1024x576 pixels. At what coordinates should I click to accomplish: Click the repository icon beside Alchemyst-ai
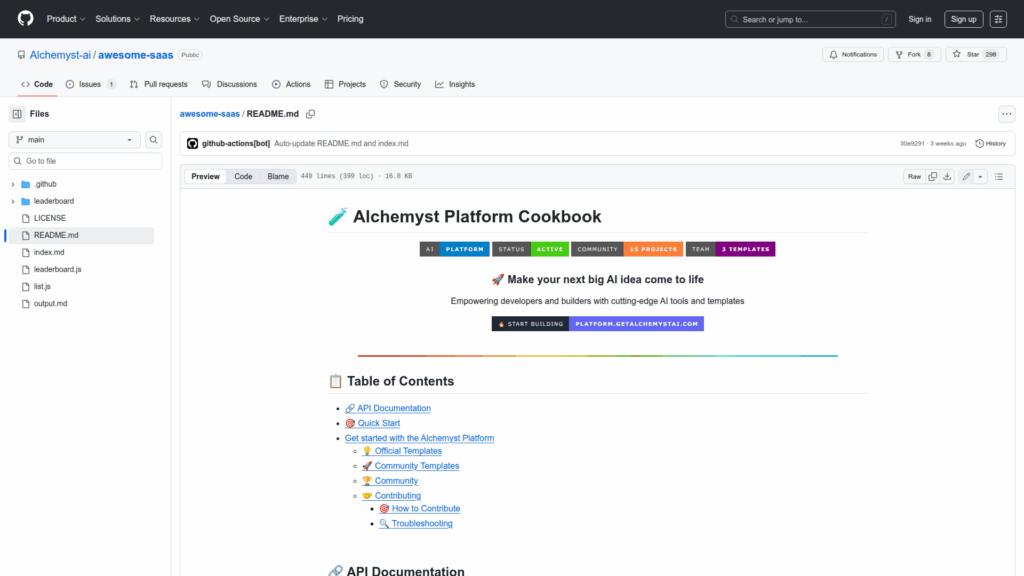tap(22, 55)
